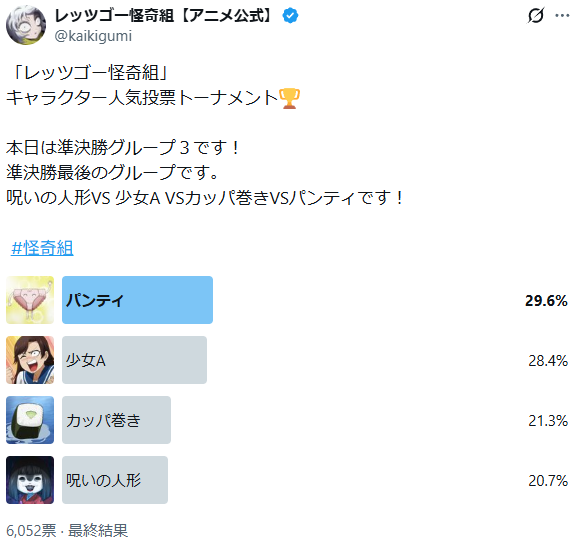The image size is (588, 542).
Task: Select the 呪いの人形 poll result bar
Action: [x=115, y=480]
